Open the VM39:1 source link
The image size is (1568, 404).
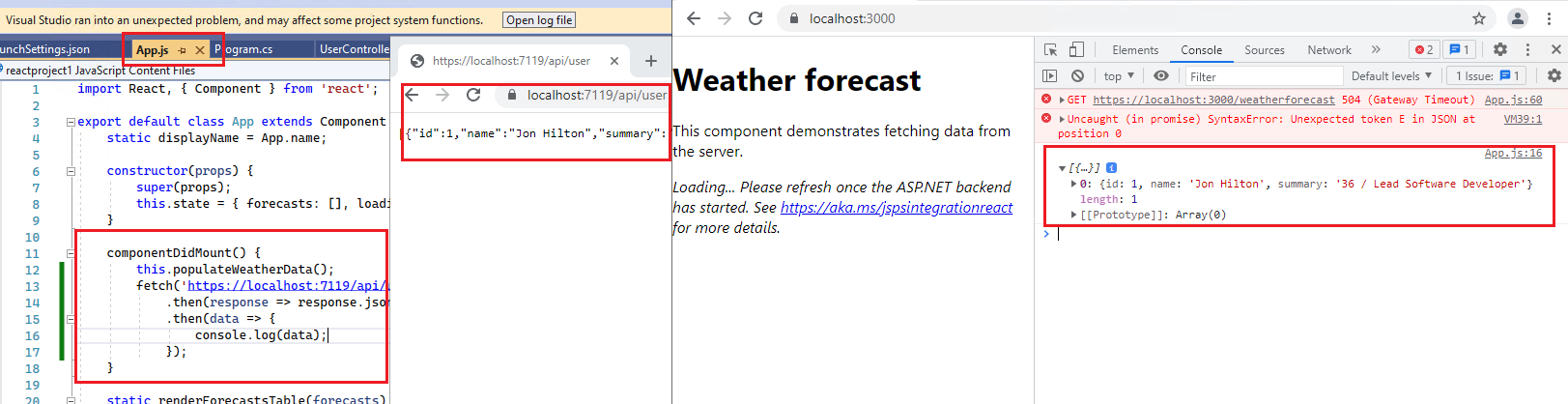tap(1523, 119)
